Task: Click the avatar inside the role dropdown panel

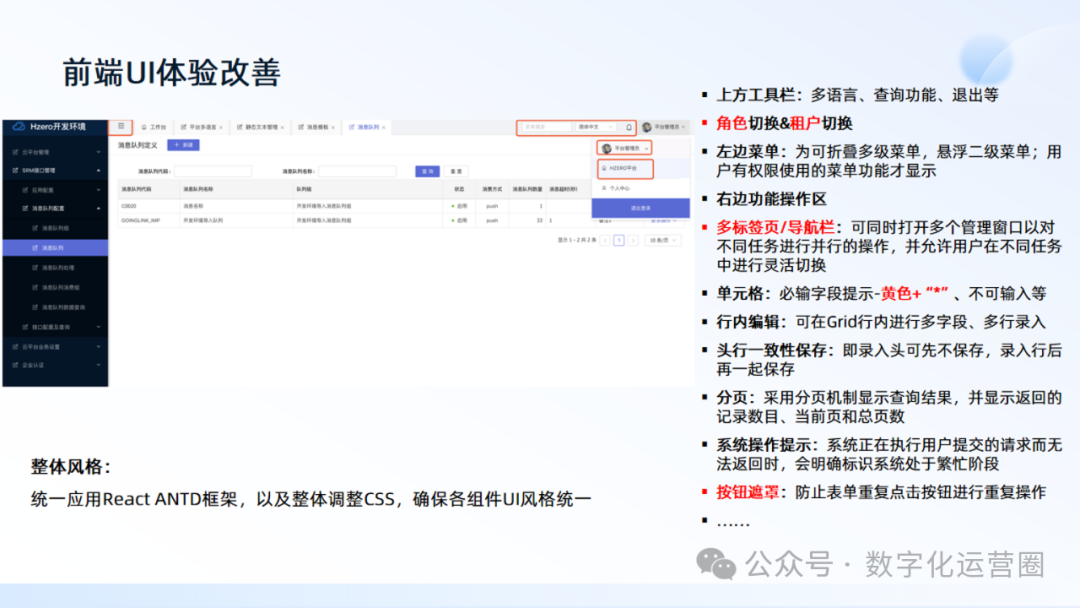Action: click(x=607, y=148)
